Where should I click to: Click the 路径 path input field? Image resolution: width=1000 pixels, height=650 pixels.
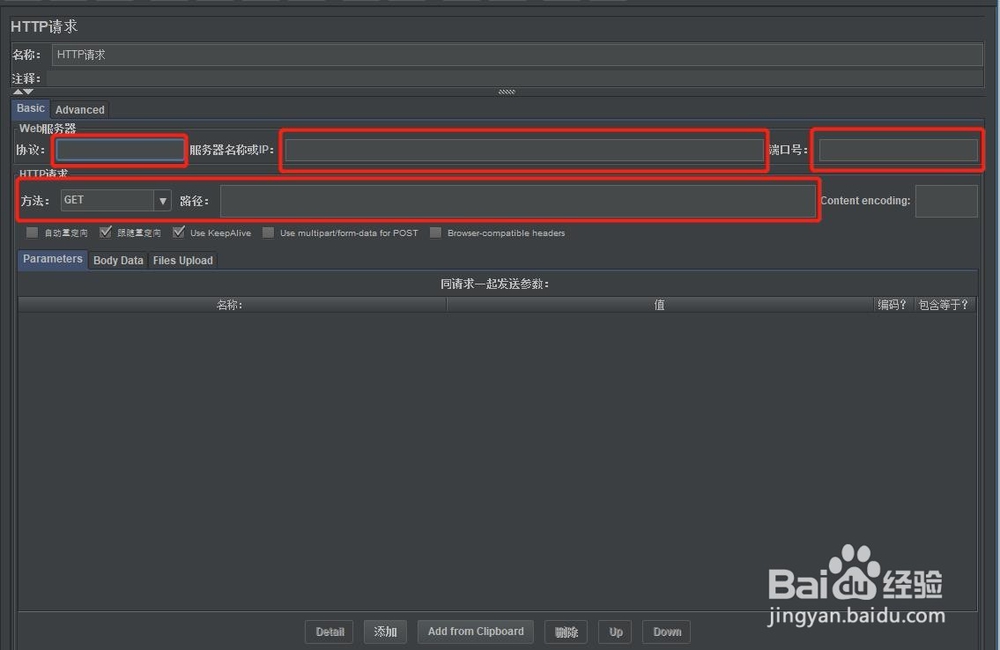(518, 201)
